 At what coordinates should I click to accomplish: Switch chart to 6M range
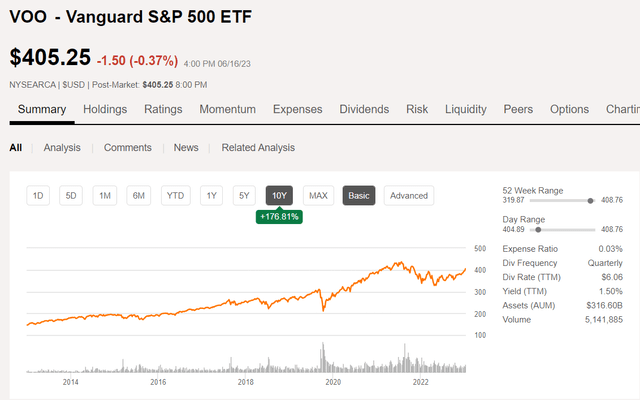(139, 196)
